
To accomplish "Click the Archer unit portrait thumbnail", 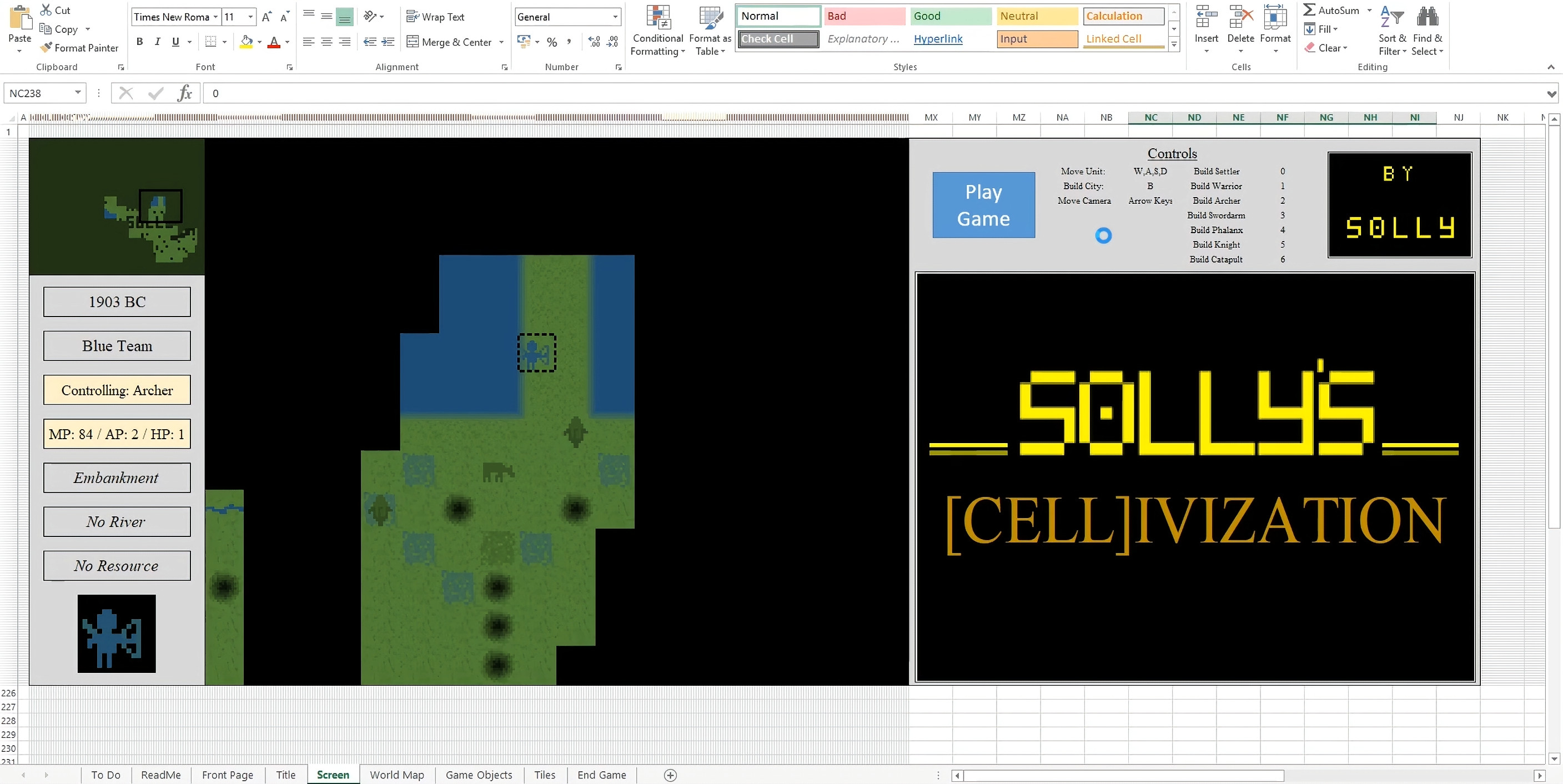I will pyautogui.click(x=116, y=635).
